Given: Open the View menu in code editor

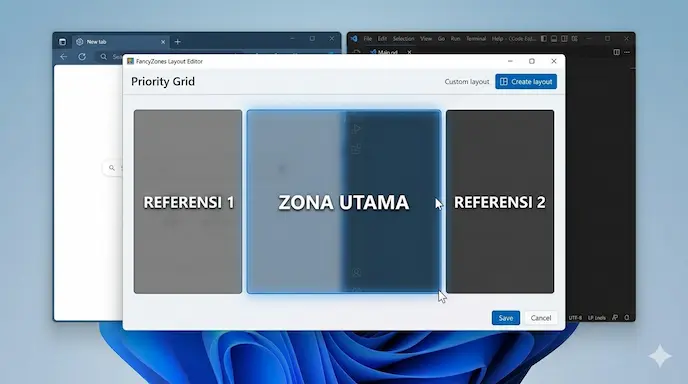Looking at the screenshot, I should tap(426, 39).
